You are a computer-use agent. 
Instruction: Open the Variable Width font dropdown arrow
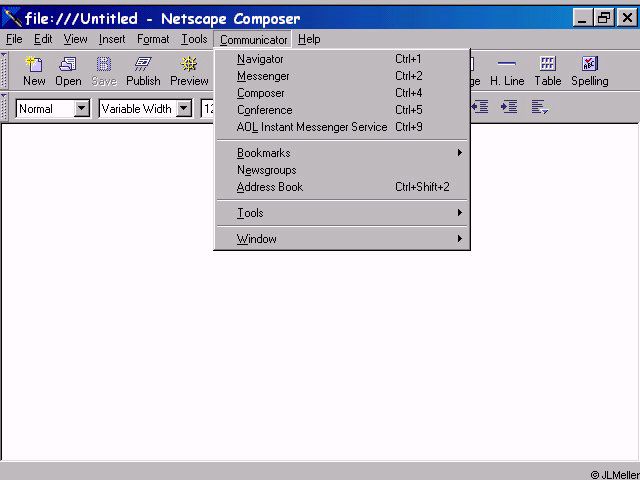tap(184, 109)
